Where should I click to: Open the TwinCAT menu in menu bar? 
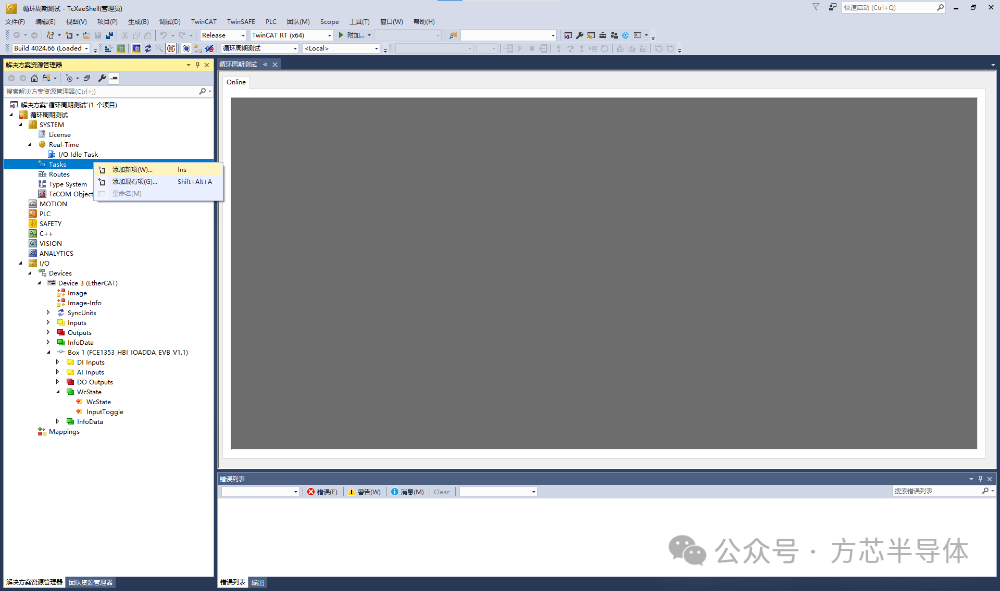pyautogui.click(x=203, y=22)
